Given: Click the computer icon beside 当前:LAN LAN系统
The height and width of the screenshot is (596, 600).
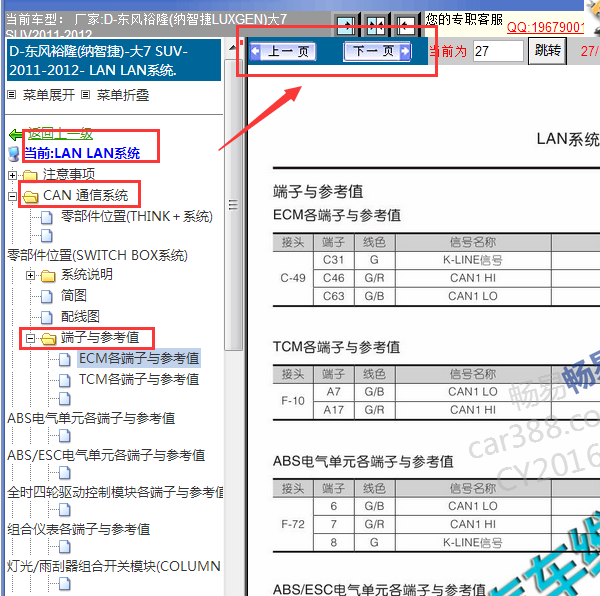Looking at the screenshot, I should [x=14, y=153].
